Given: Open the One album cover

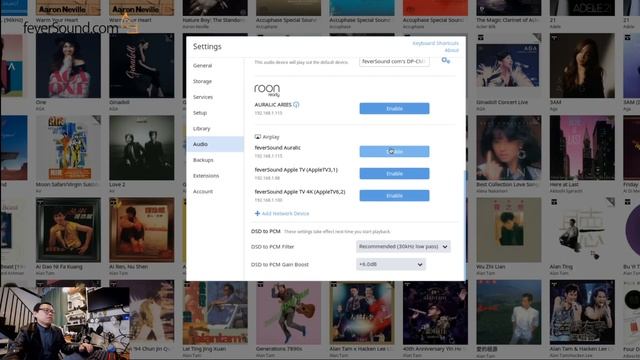Looking at the screenshot, I should point(68,65).
